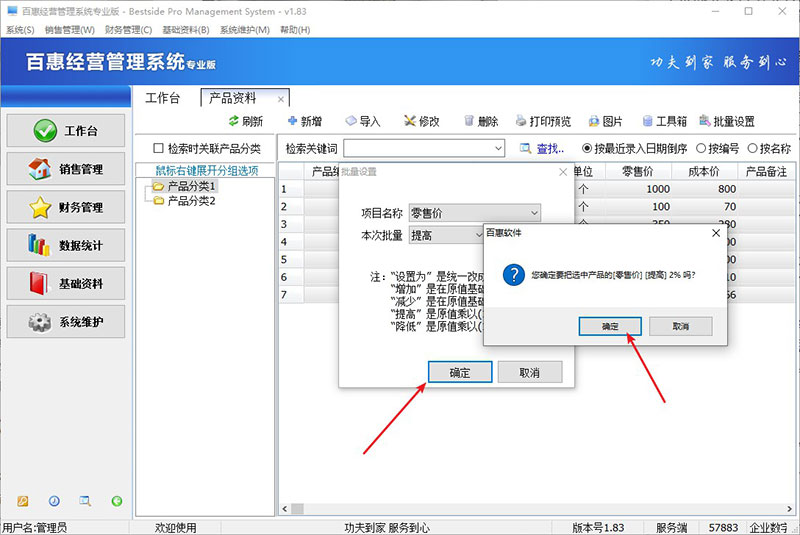The image size is (800, 535).
Task: Open the 系统(S) menu
Action: coord(20,30)
